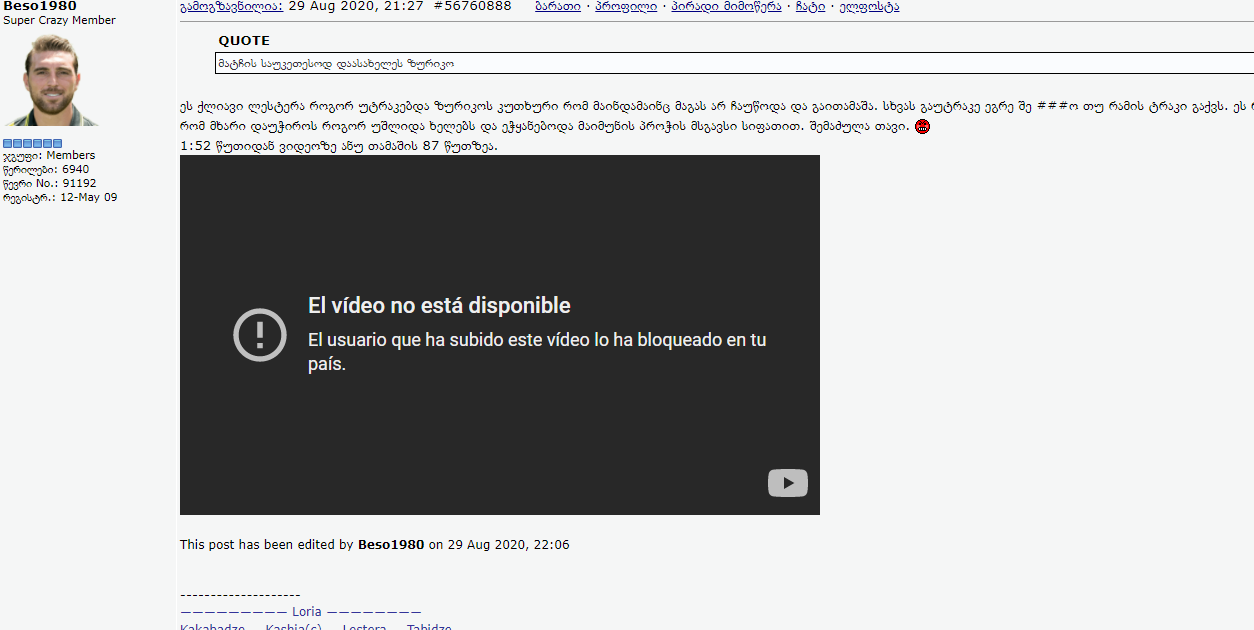Click the Beso1980 username heading
Viewport: 1254px width, 630px height.
tap(40, 6)
